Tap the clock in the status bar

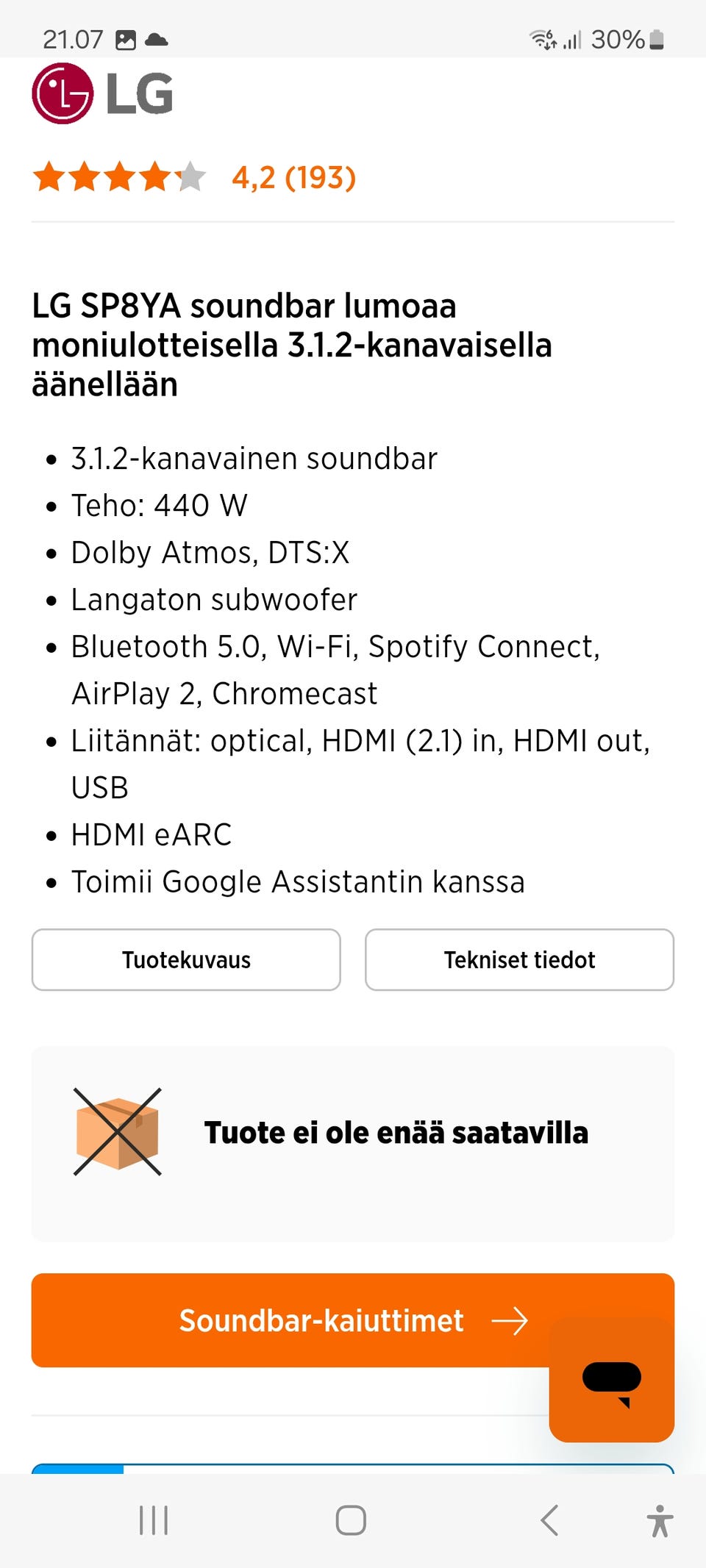(71, 38)
